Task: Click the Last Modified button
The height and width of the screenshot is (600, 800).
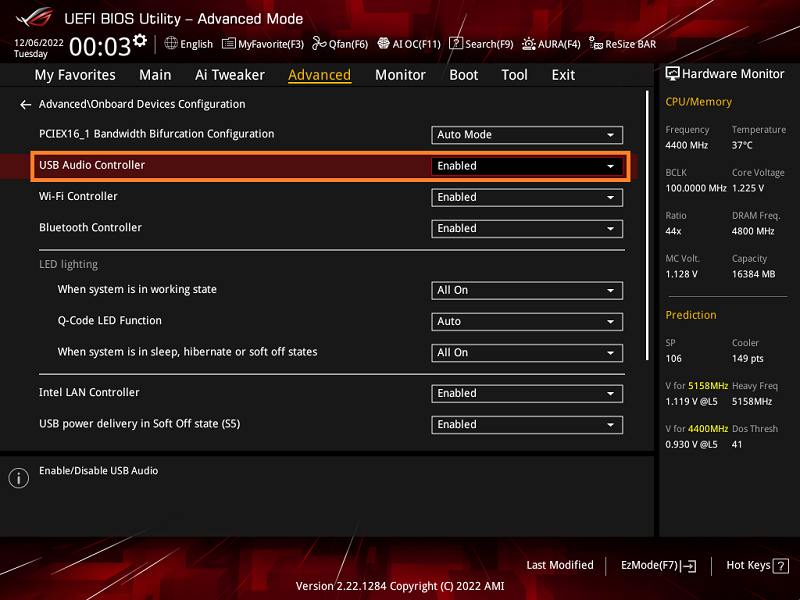Action: 560,565
